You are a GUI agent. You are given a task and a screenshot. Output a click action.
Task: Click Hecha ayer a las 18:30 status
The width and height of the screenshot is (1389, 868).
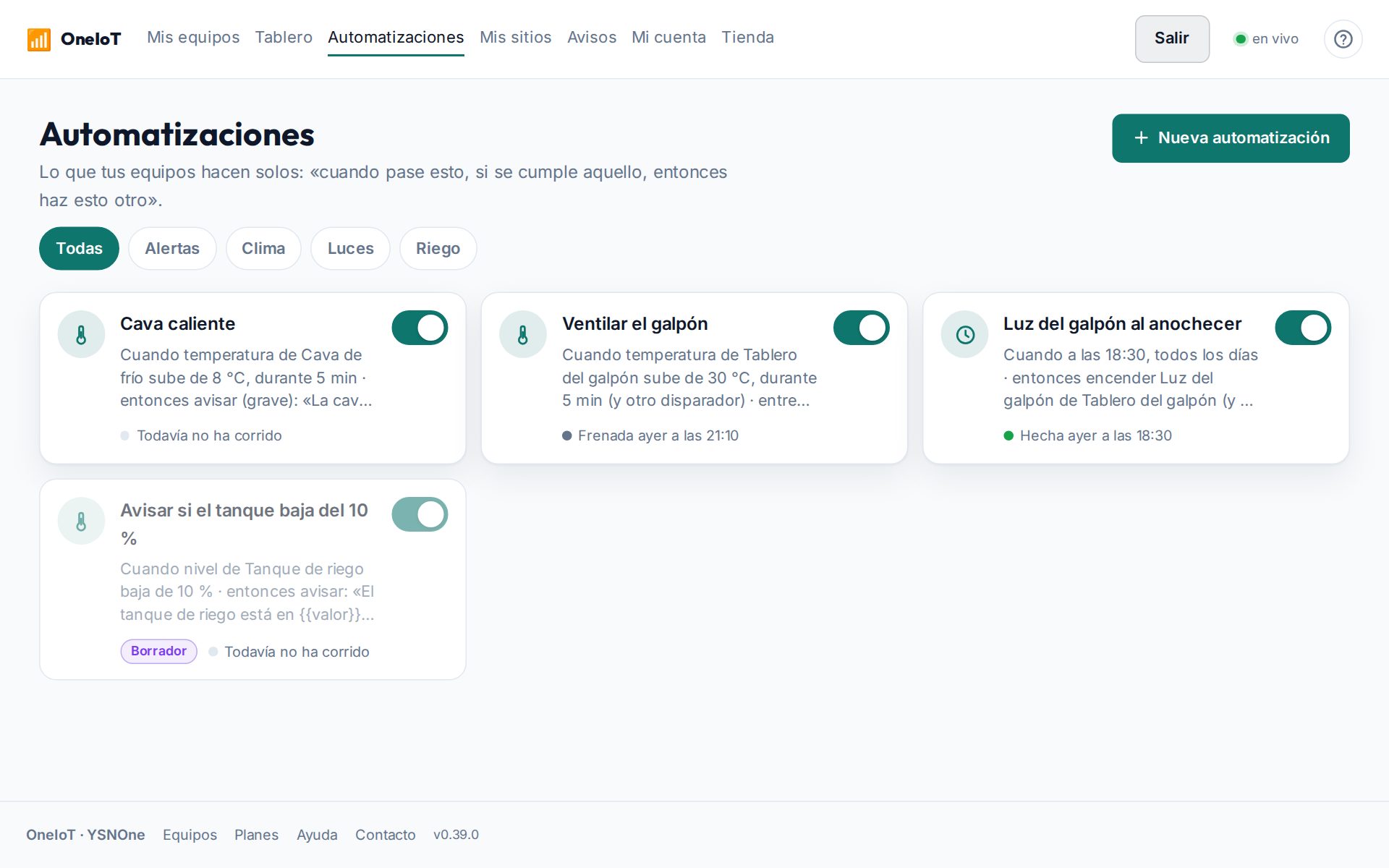(x=1088, y=435)
